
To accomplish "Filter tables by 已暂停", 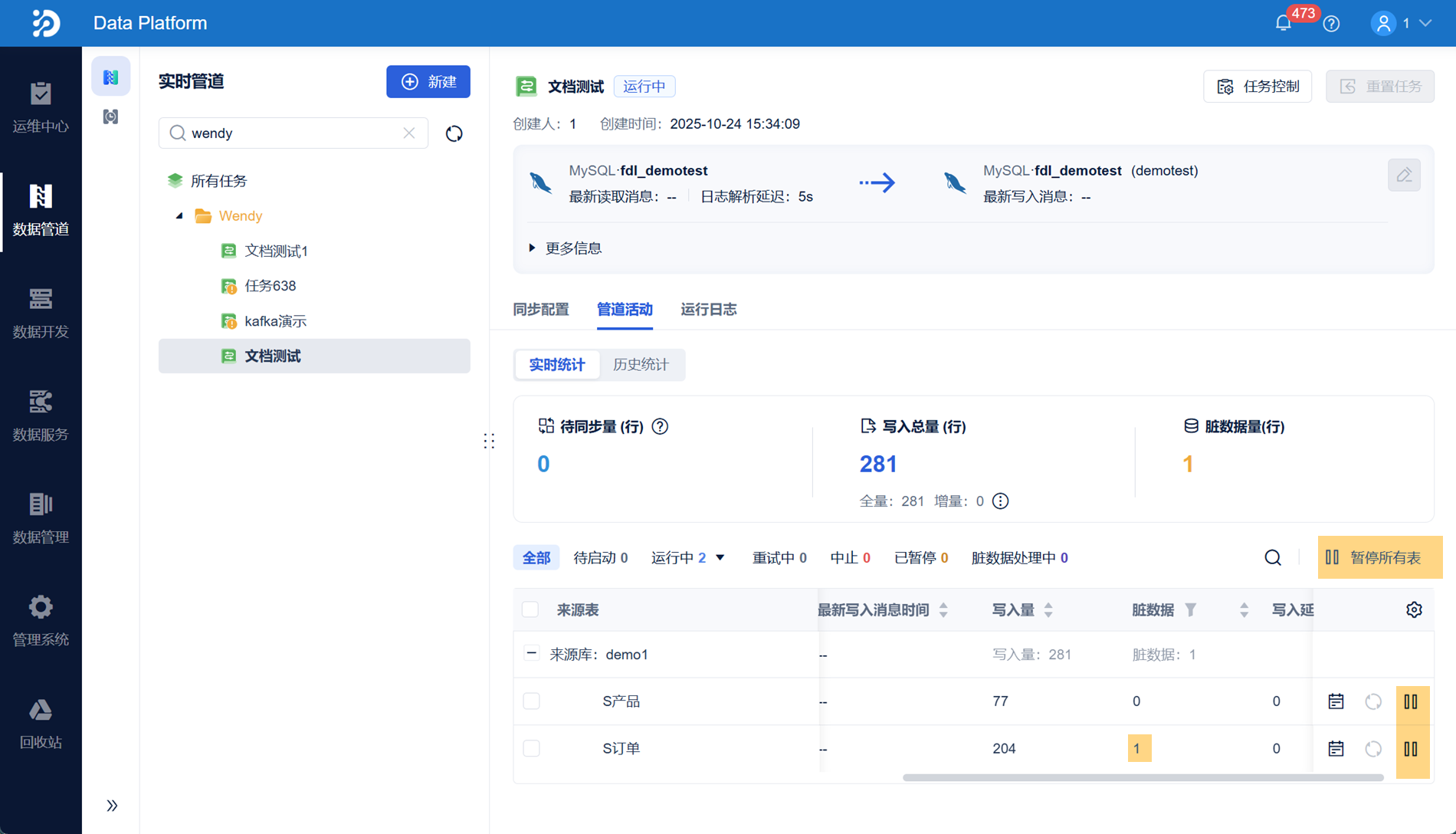I will point(921,558).
